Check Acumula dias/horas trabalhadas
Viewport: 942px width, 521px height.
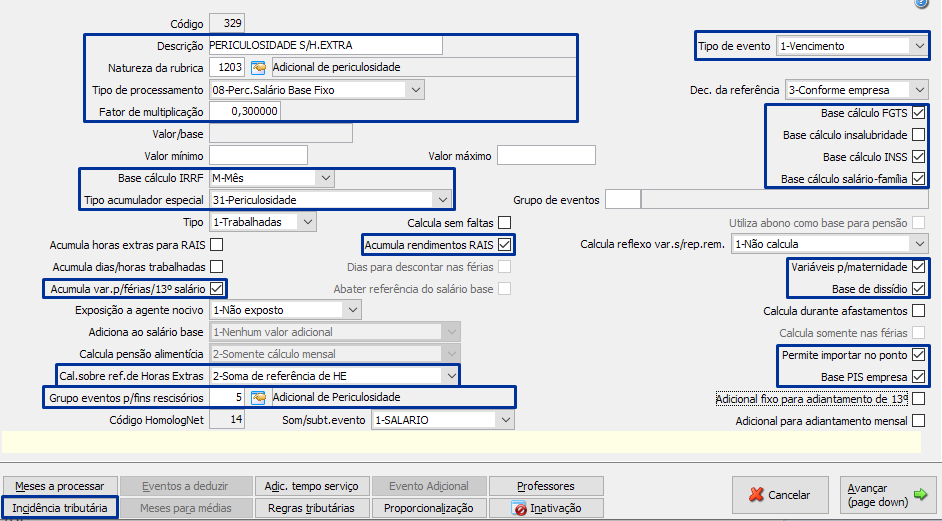point(216,267)
